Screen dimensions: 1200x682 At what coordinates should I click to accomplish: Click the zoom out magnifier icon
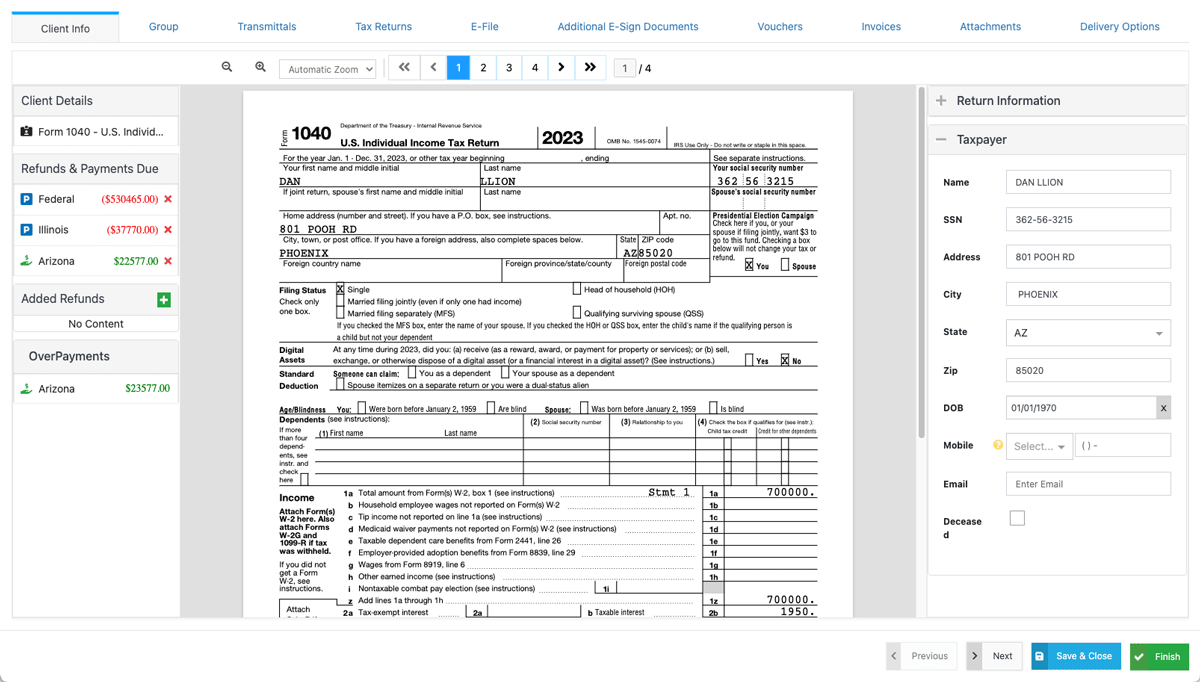click(227, 67)
